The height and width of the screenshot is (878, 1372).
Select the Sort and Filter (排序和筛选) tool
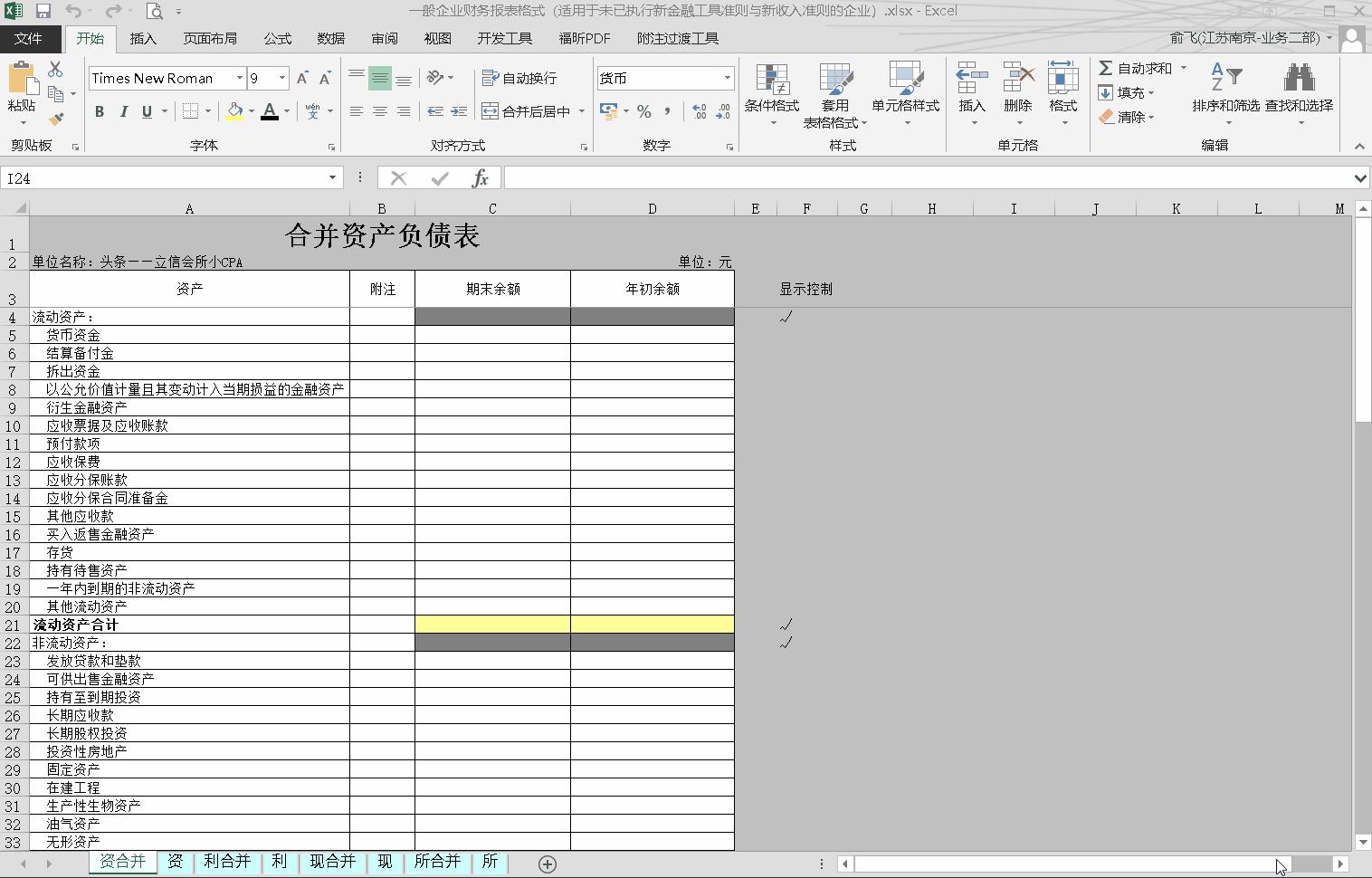click(x=1227, y=91)
